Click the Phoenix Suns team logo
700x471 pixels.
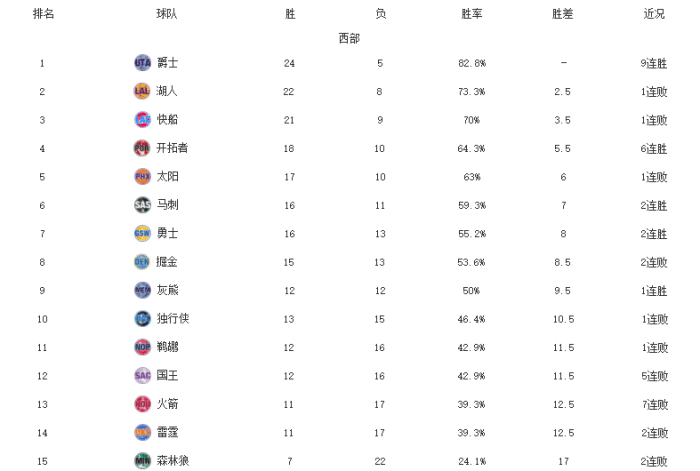pyautogui.click(x=142, y=176)
